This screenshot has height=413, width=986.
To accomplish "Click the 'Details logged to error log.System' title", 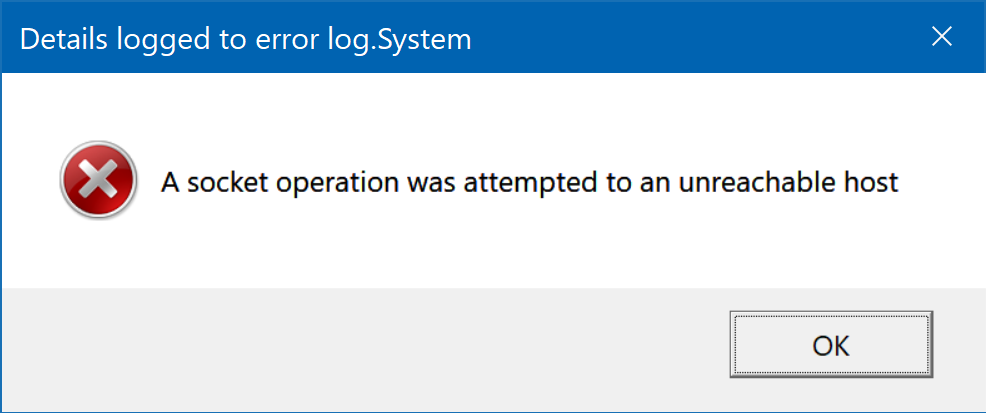I will (x=245, y=39).
